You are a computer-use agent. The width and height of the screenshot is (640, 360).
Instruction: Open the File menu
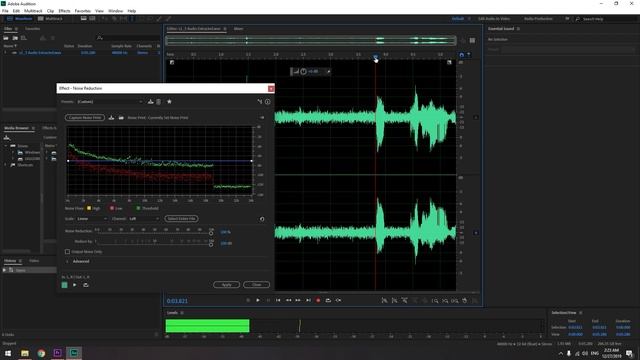coord(5,11)
